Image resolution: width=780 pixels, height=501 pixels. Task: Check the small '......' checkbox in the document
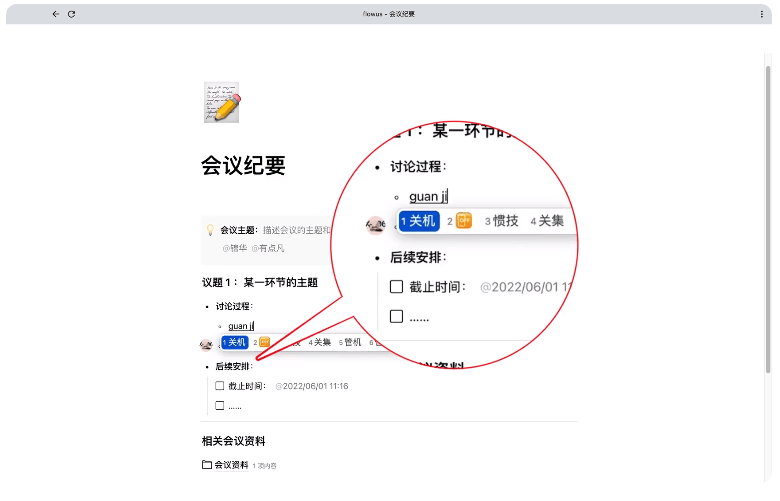point(219,405)
